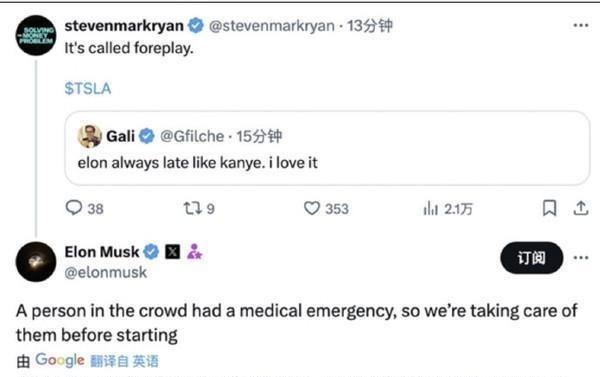
Task: Open the $TSLA cashtag link
Action: (88, 88)
